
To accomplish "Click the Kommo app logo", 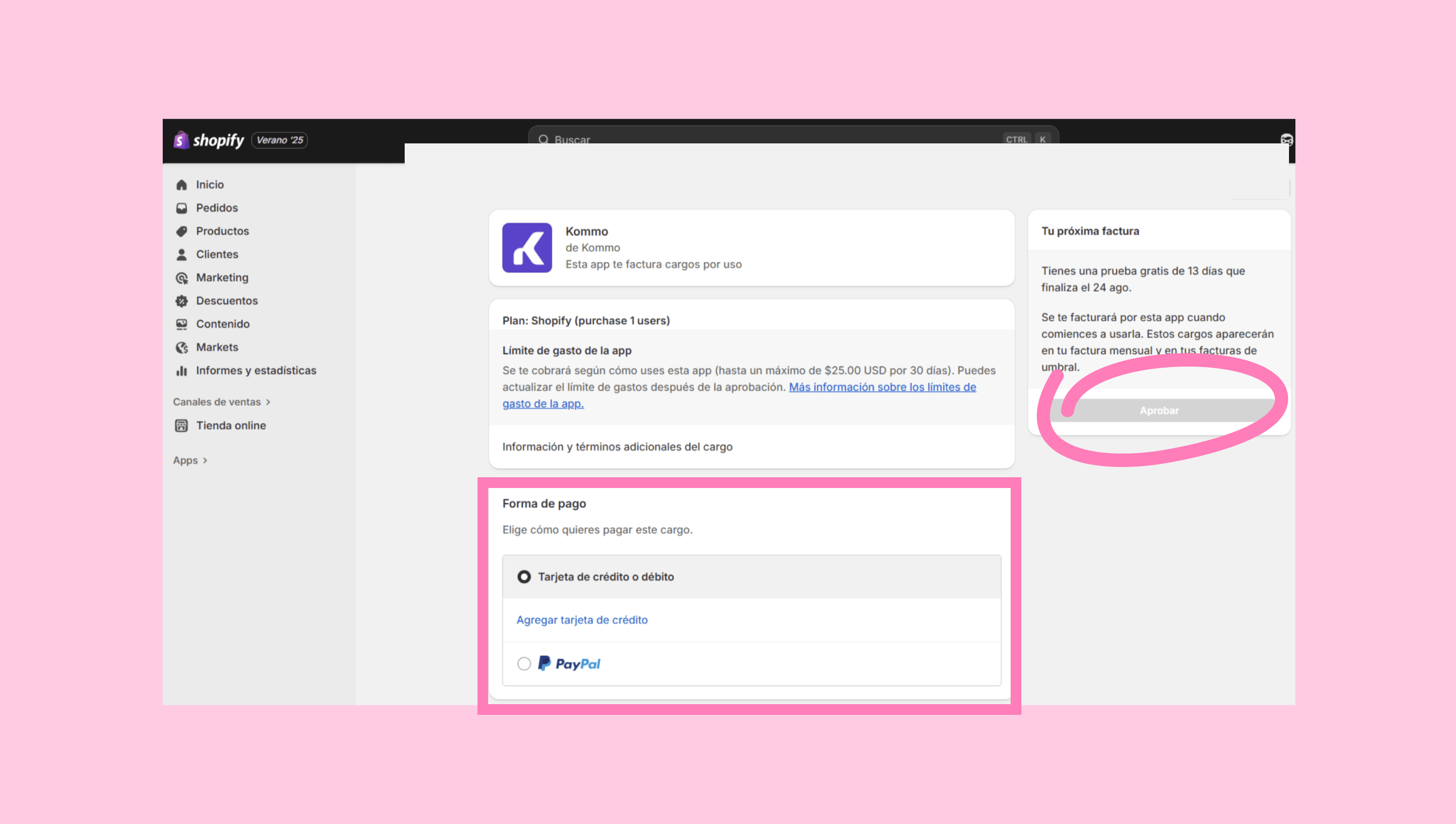I will (x=527, y=248).
